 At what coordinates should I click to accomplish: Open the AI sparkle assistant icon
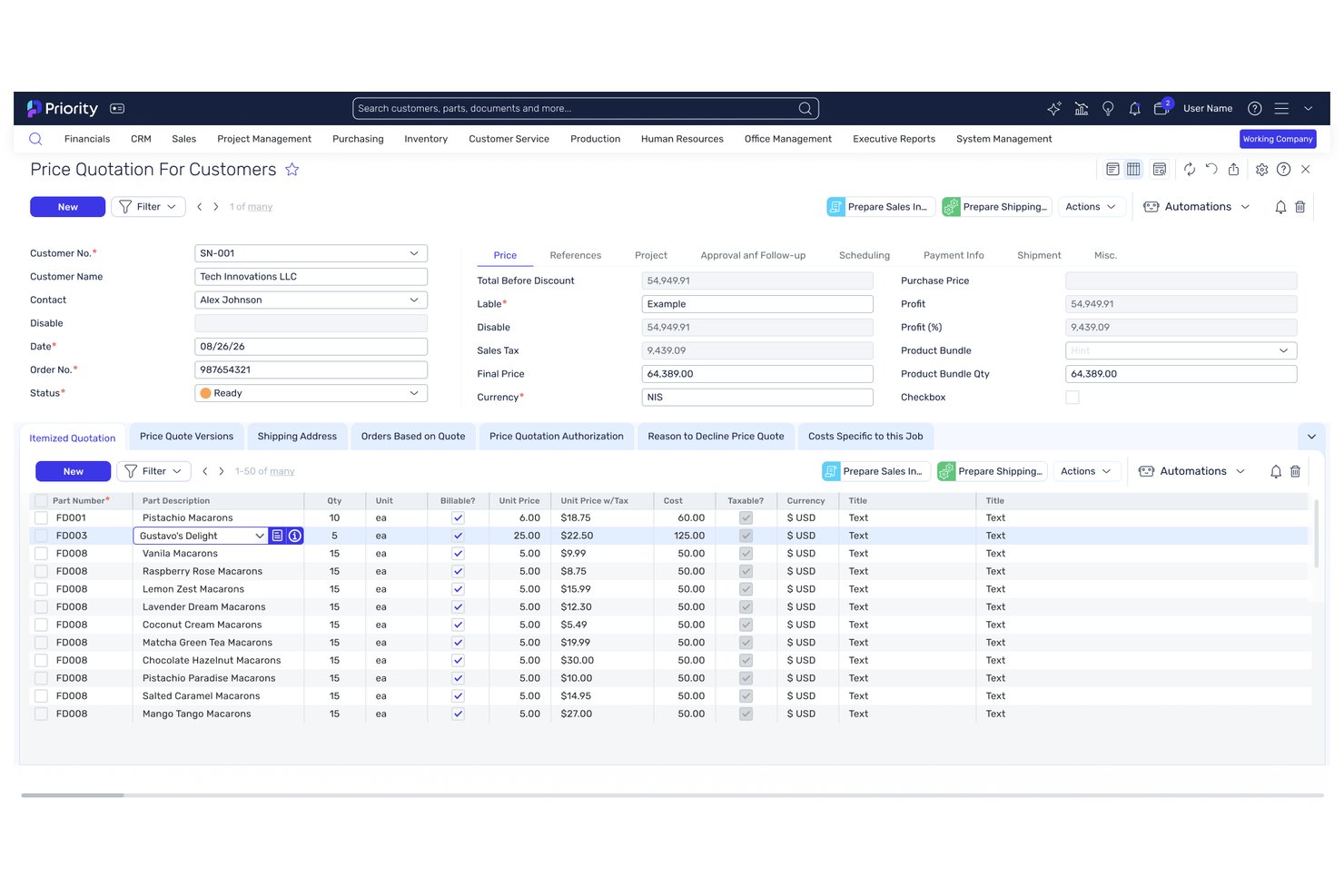[x=1054, y=108]
